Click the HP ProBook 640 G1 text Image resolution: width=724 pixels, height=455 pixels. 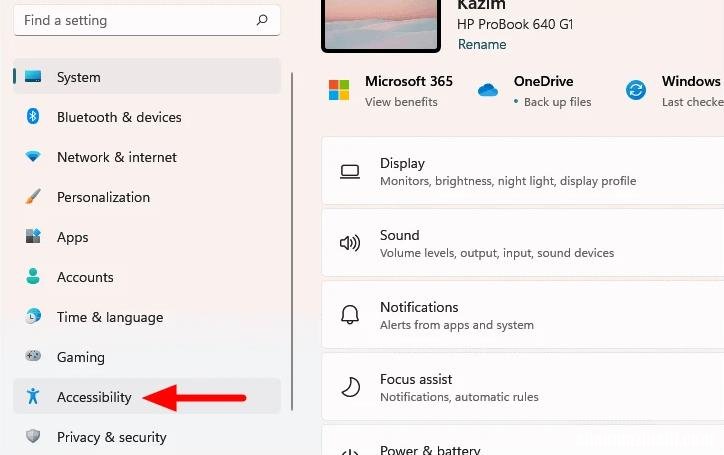515,24
